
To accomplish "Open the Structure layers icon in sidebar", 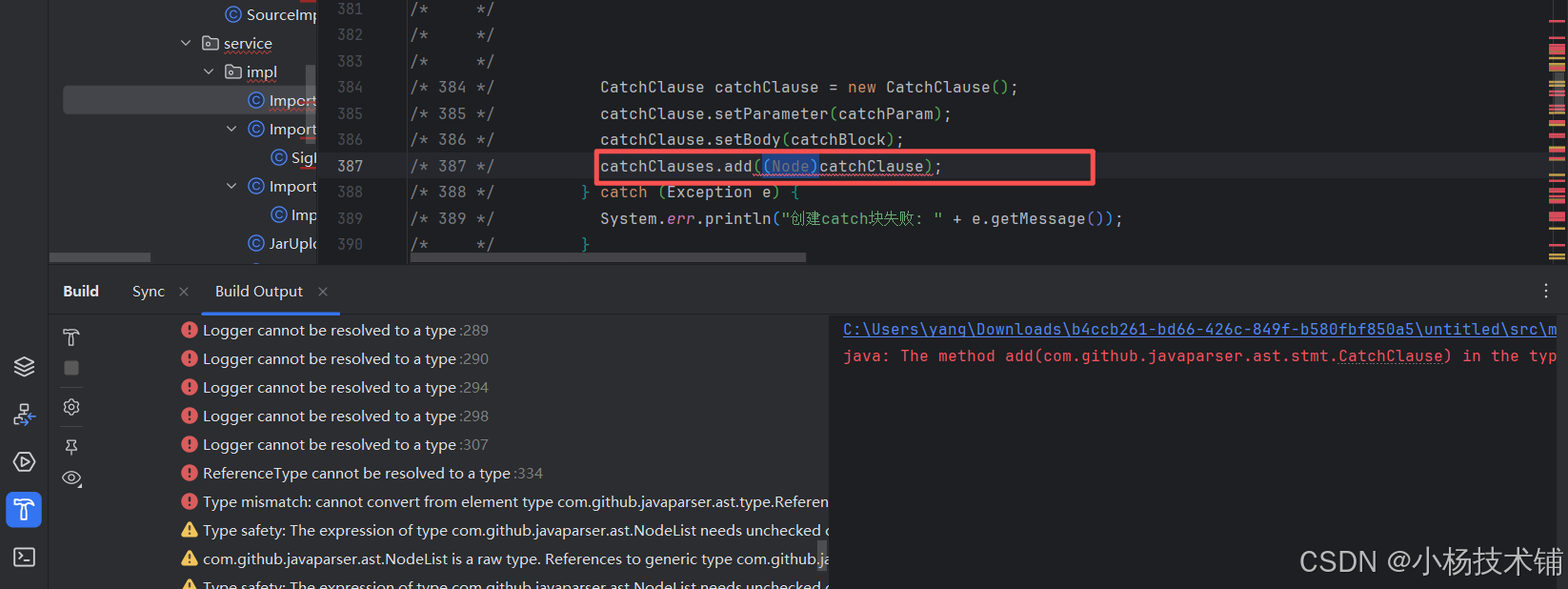I will click(x=24, y=367).
